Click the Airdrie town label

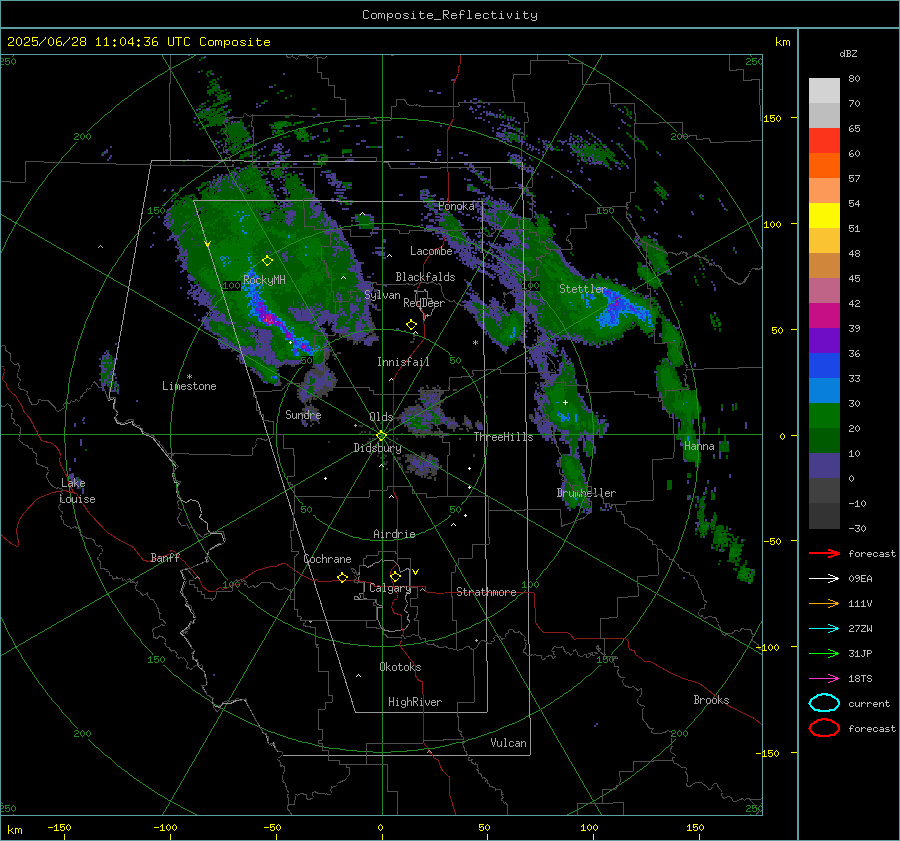point(394,534)
